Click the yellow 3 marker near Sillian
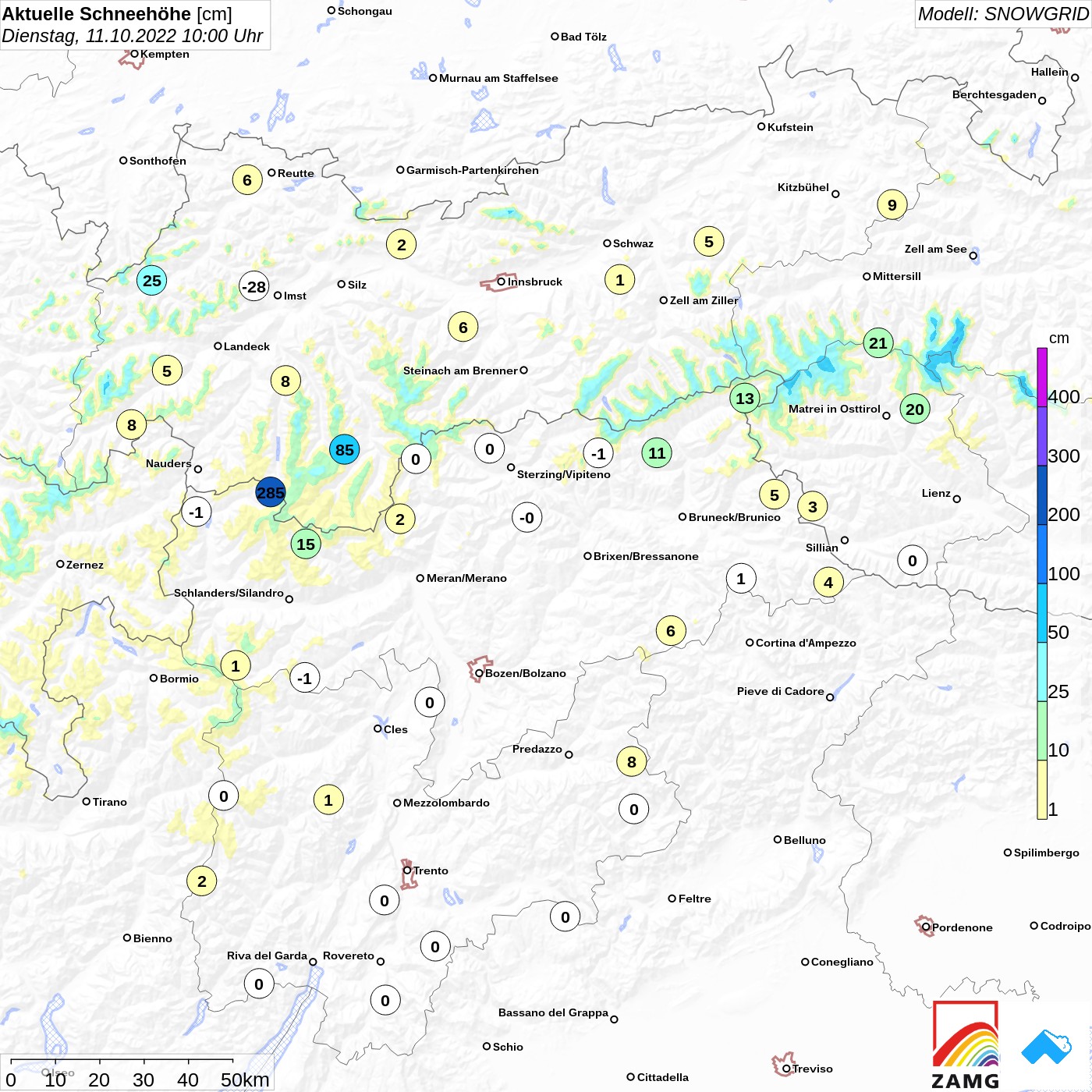1092x1092 pixels. (x=813, y=506)
